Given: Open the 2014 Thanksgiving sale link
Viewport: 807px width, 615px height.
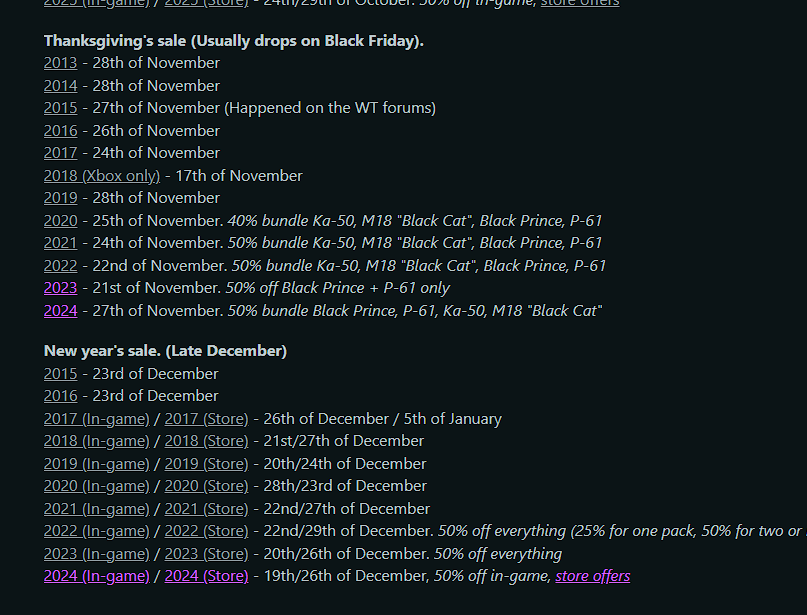Looking at the screenshot, I should tap(60, 86).
